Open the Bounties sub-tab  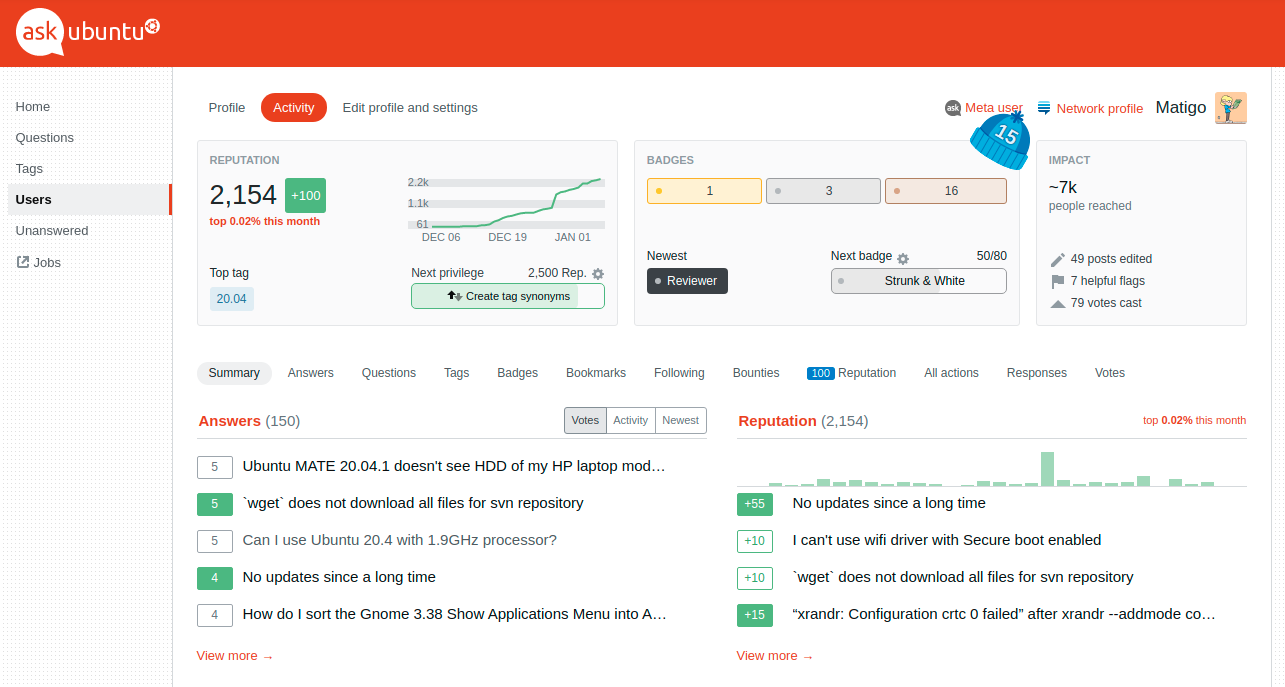[756, 373]
